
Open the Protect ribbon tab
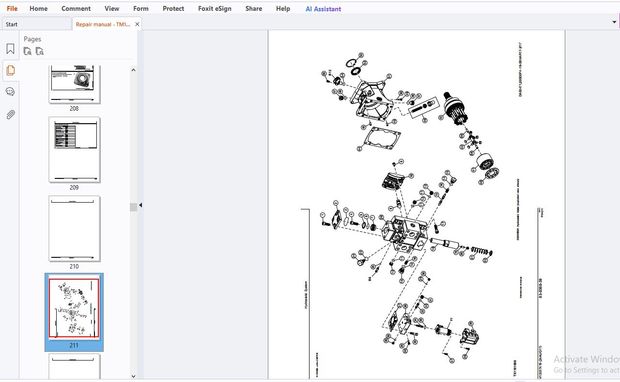coord(173,8)
